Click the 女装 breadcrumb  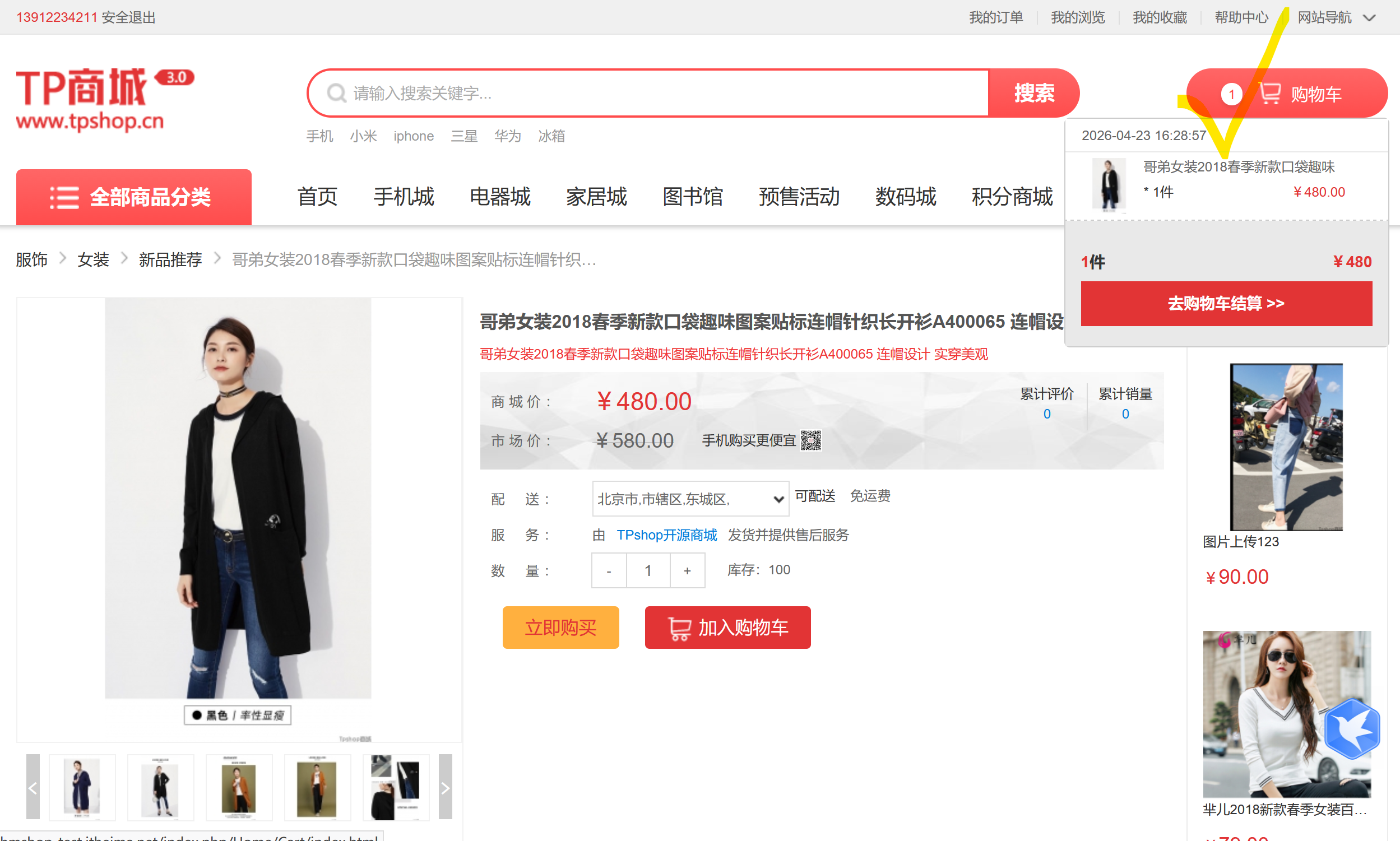tap(94, 259)
